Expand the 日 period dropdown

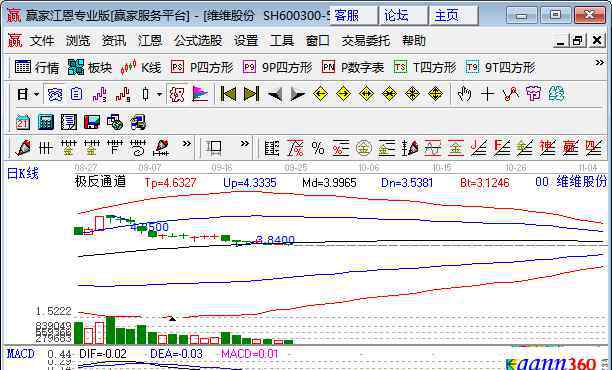[x=37, y=94]
